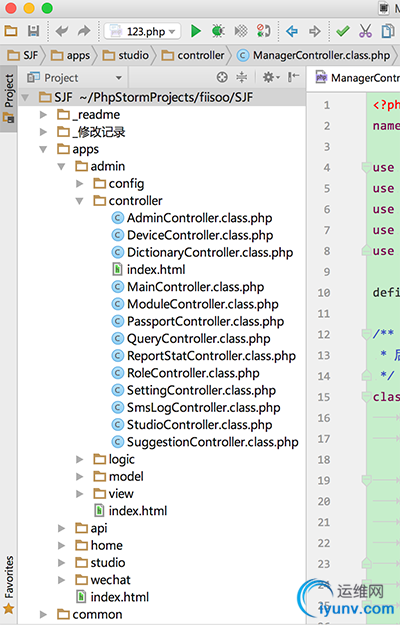This screenshot has height=625, width=400.
Task: Collapse the SJF project root
Action: coord(25,98)
